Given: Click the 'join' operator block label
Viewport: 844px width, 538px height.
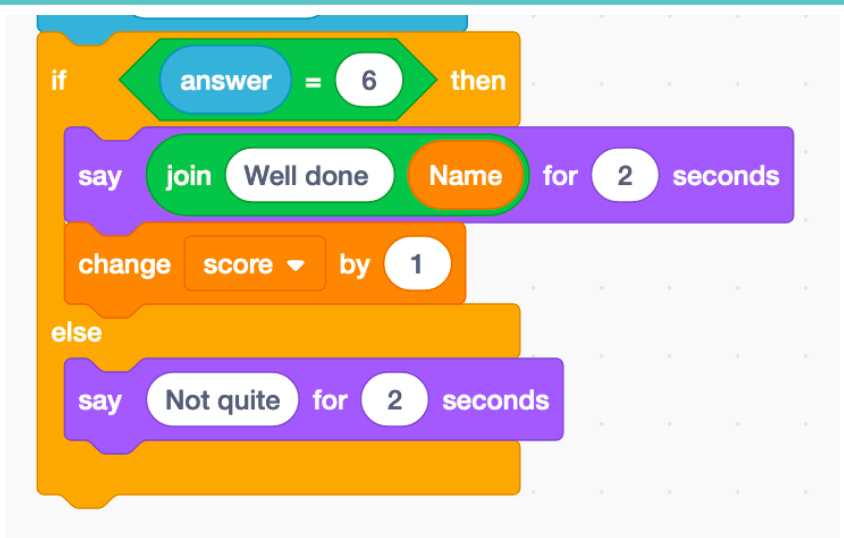Looking at the screenshot, I should click(188, 176).
